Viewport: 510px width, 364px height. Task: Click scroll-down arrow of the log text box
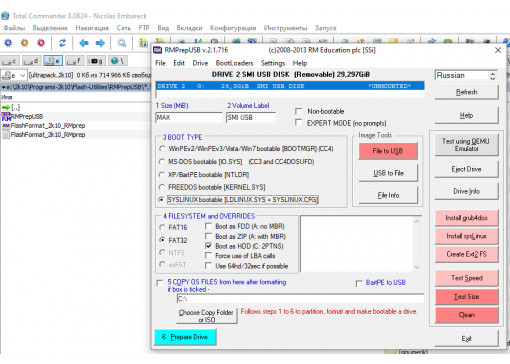417,267
